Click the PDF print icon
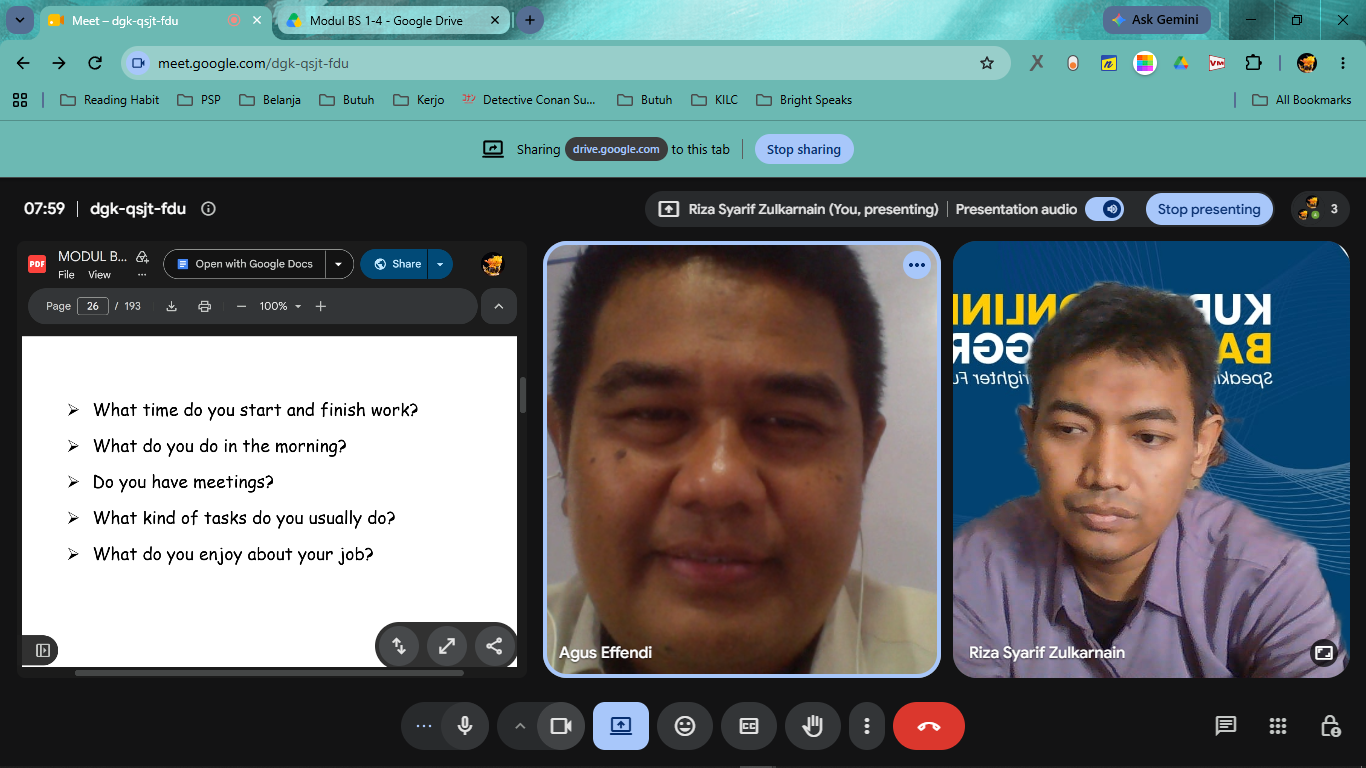 click(205, 306)
